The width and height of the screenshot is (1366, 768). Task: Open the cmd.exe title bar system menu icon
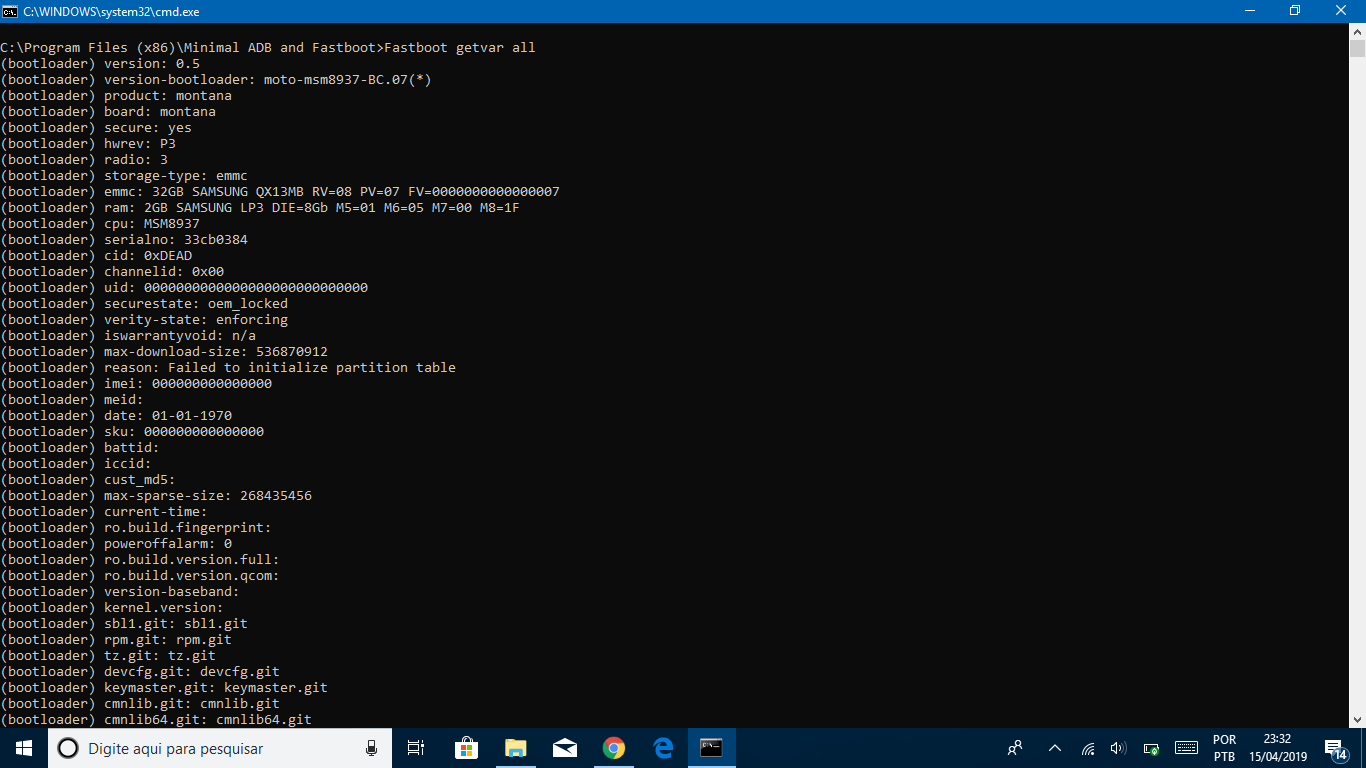[x=10, y=10]
